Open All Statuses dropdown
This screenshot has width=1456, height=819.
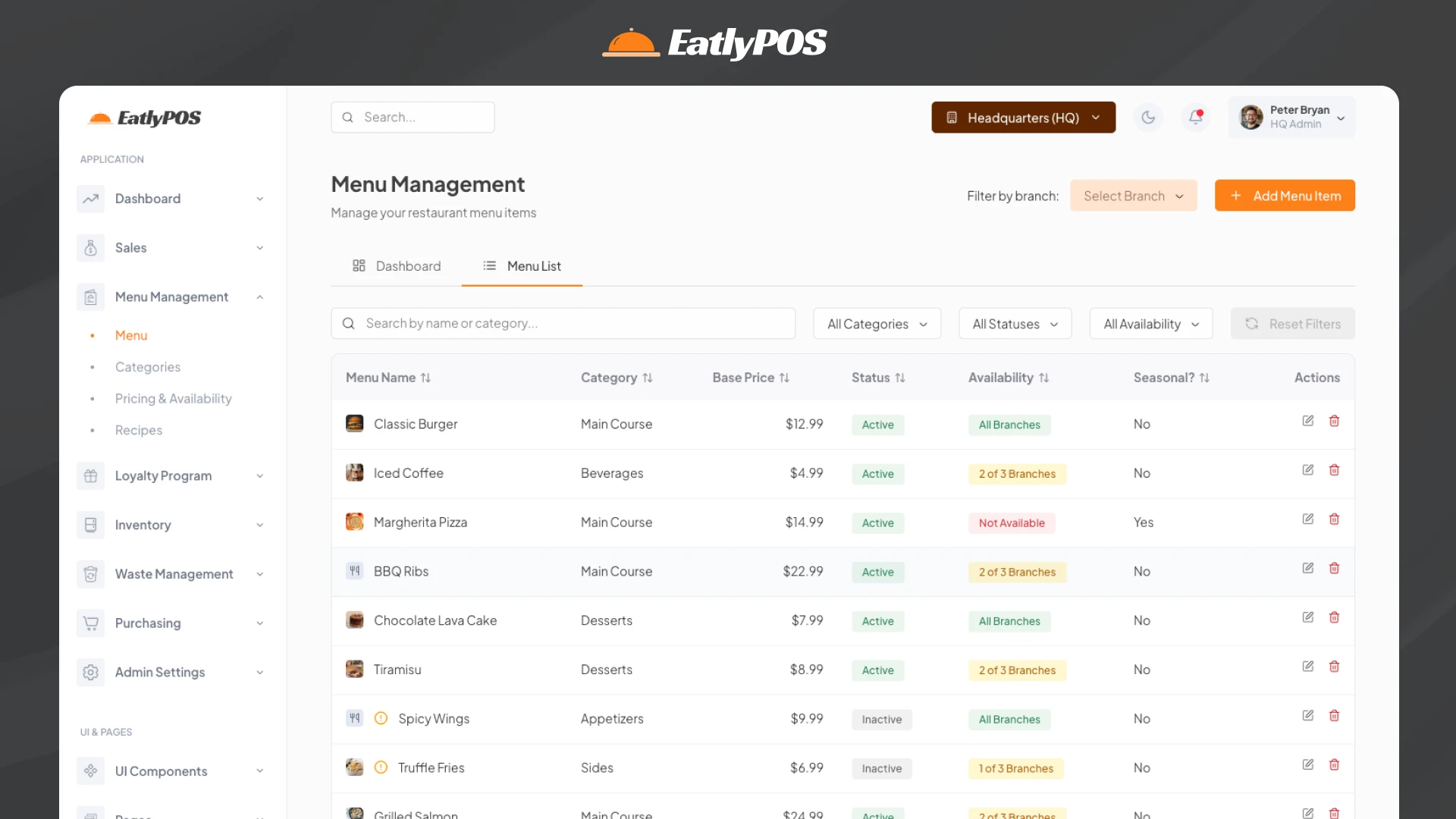point(1015,324)
